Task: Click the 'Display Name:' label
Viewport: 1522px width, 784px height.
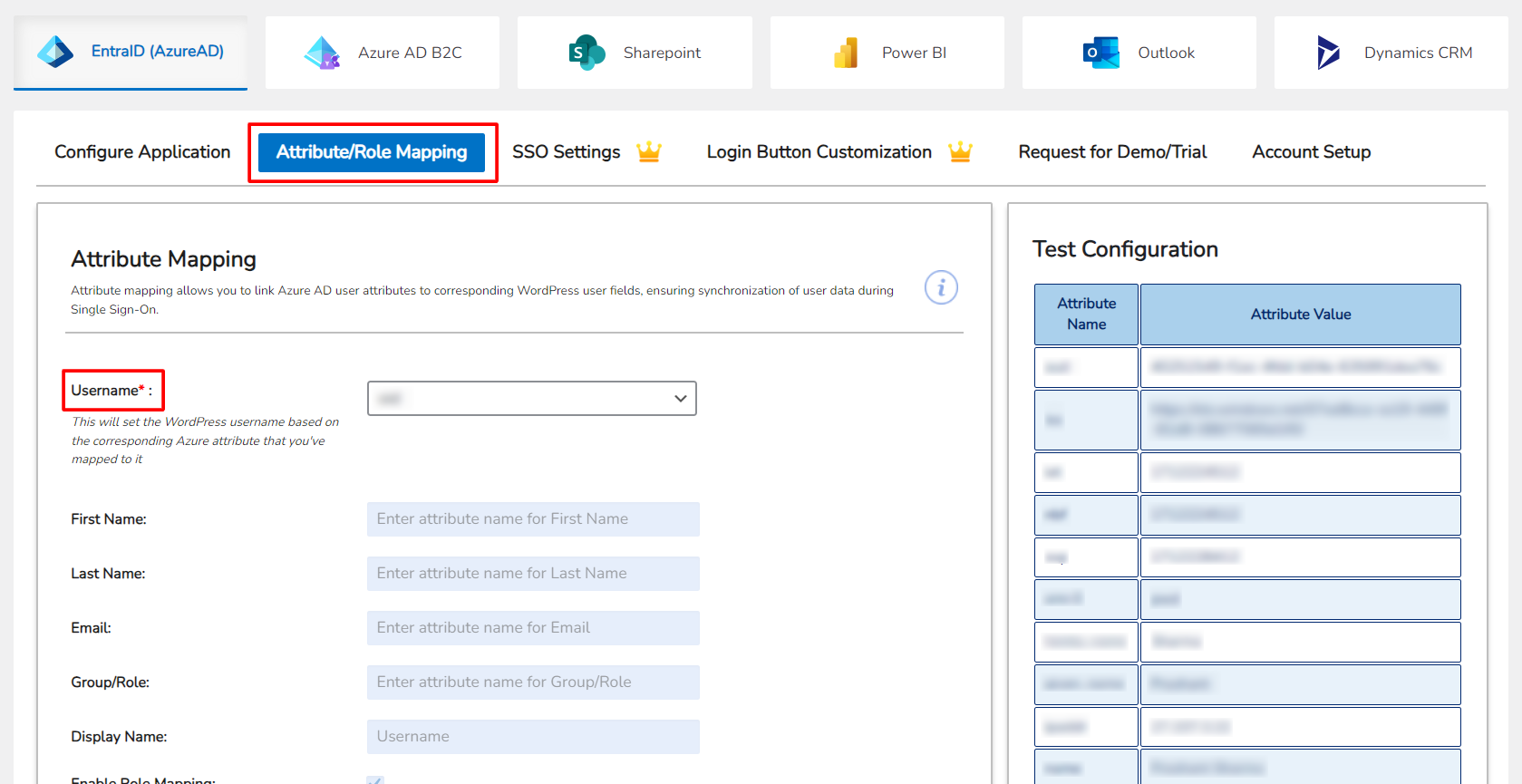Action: [x=119, y=737]
